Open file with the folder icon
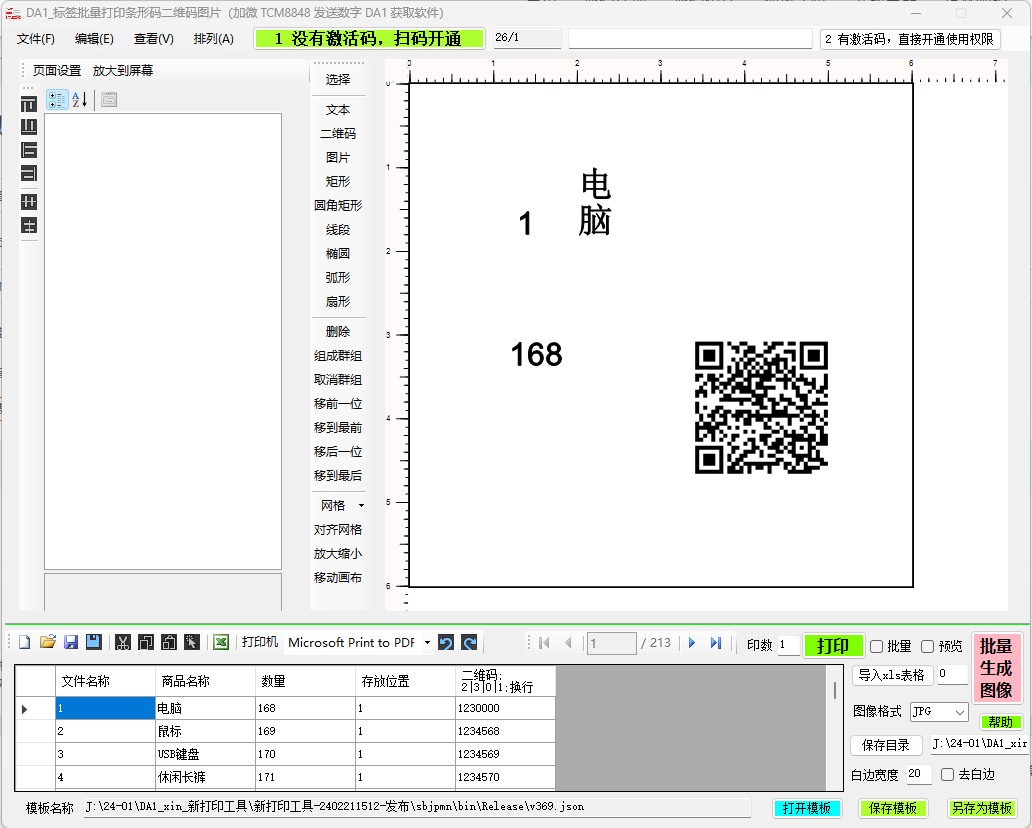Screen dimensions: 1032x828 point(47,642)
